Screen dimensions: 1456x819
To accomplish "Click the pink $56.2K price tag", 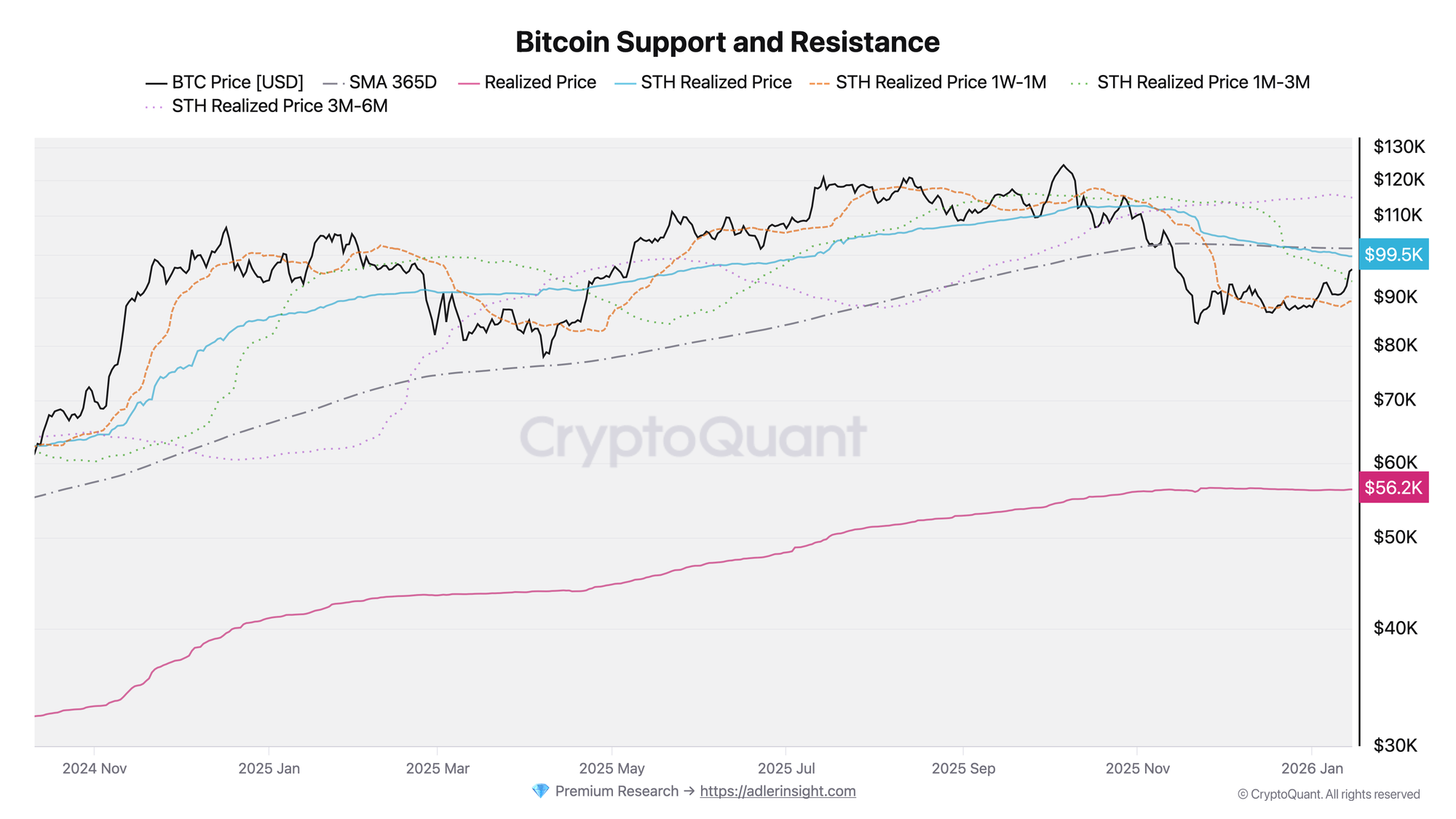I will 1393,488.
